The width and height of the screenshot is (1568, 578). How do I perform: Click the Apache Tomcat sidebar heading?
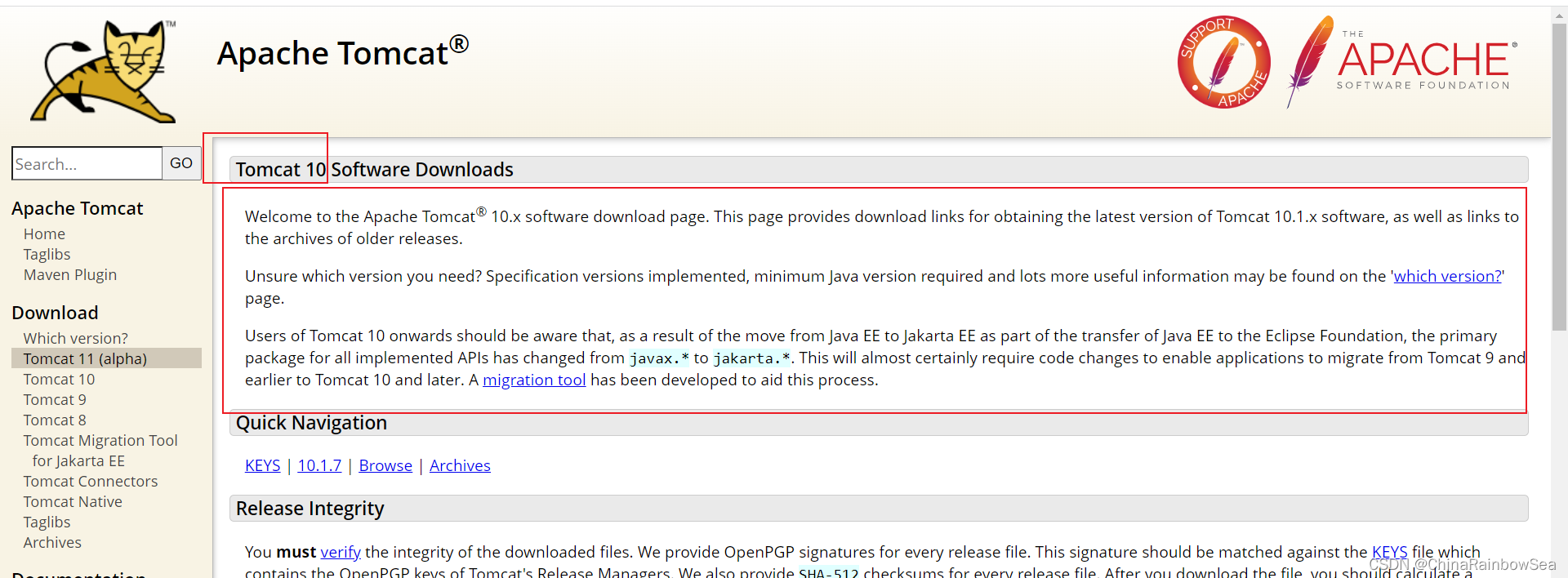tap(78, 208)
